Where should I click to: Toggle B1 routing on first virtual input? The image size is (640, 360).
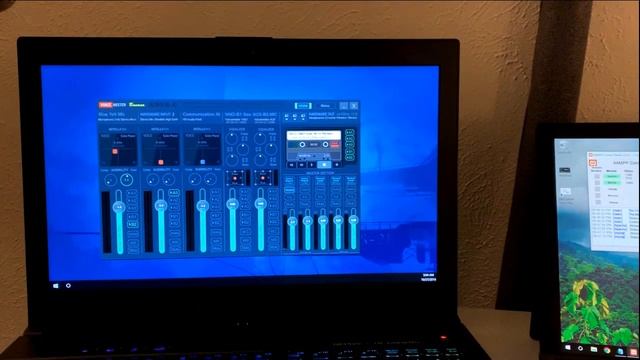[x=245, y=215]
